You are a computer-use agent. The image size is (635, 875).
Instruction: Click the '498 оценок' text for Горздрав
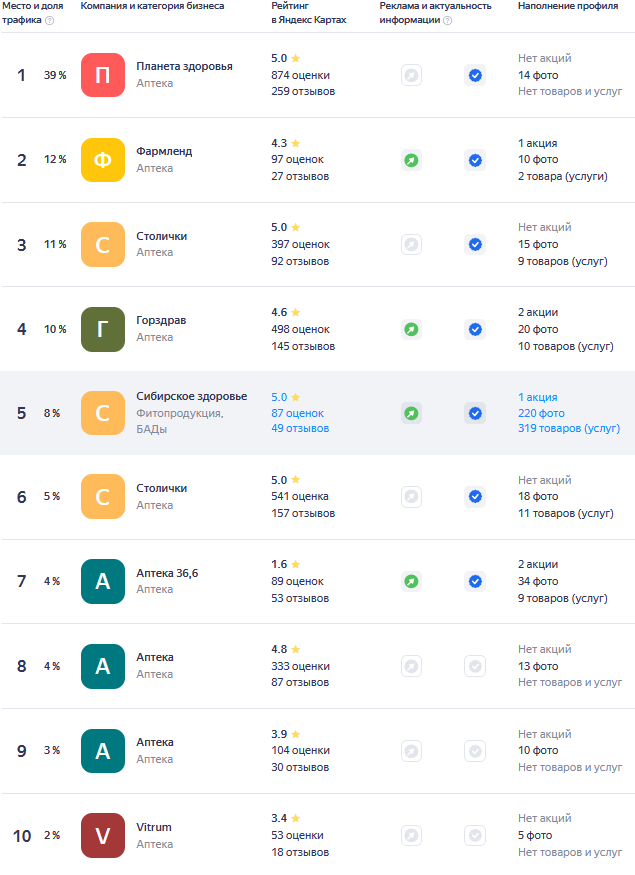300,329
